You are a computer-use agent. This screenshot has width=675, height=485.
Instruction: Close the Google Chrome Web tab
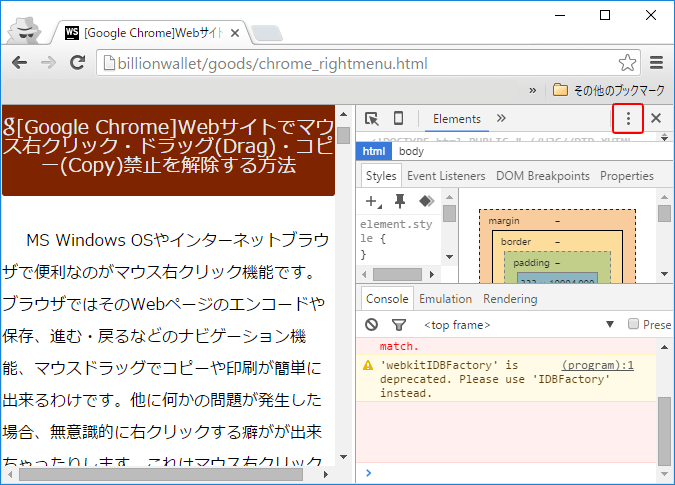[235, 33]
